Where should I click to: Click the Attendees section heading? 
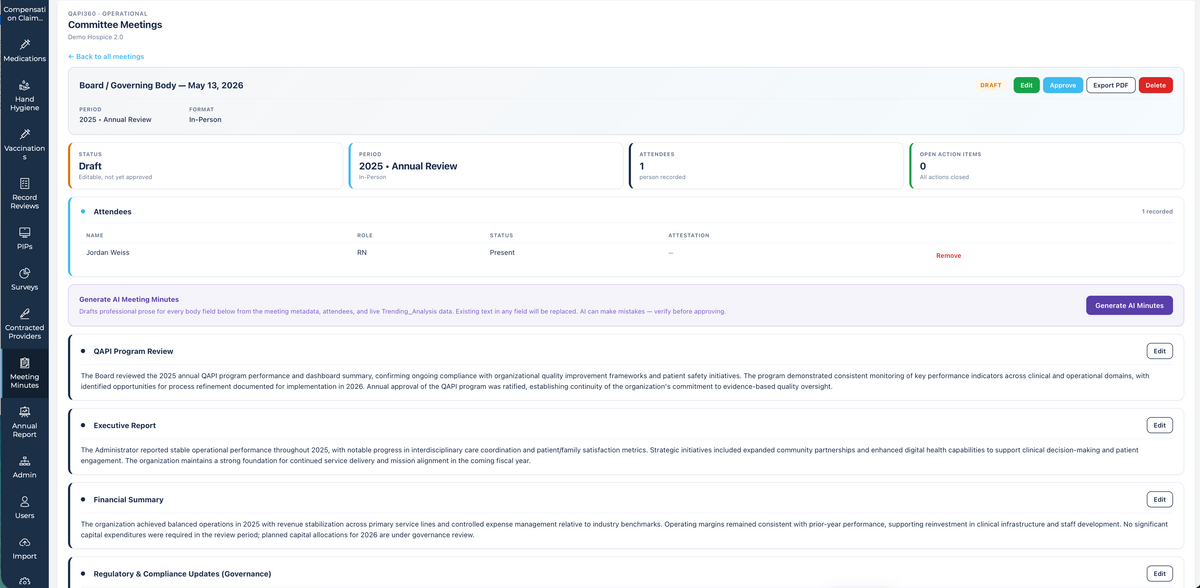[x=112, y=212]
